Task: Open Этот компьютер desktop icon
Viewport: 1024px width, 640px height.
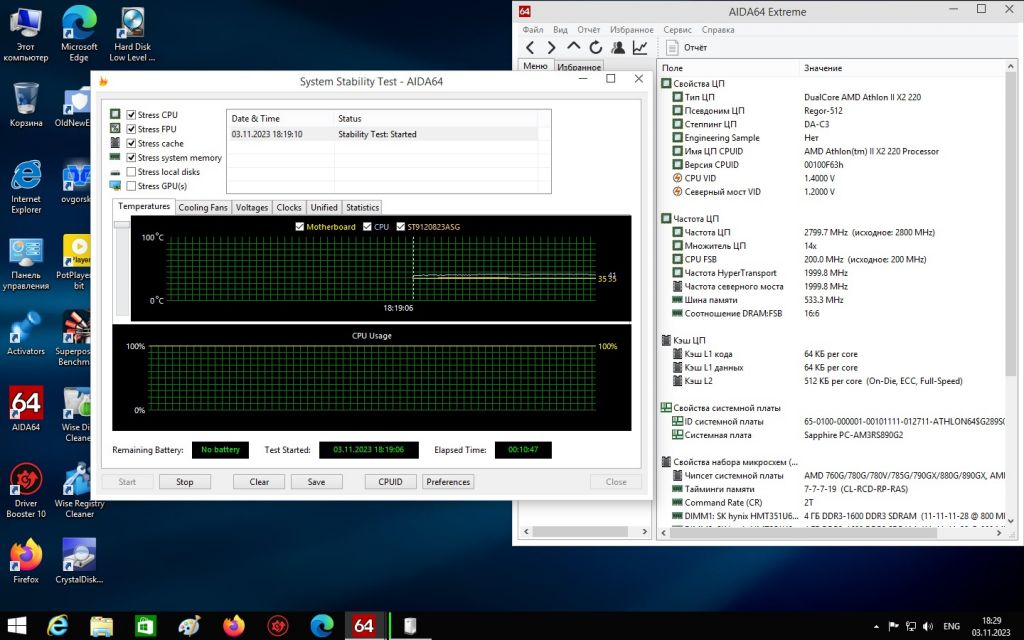Action: [x=26, y=35]
